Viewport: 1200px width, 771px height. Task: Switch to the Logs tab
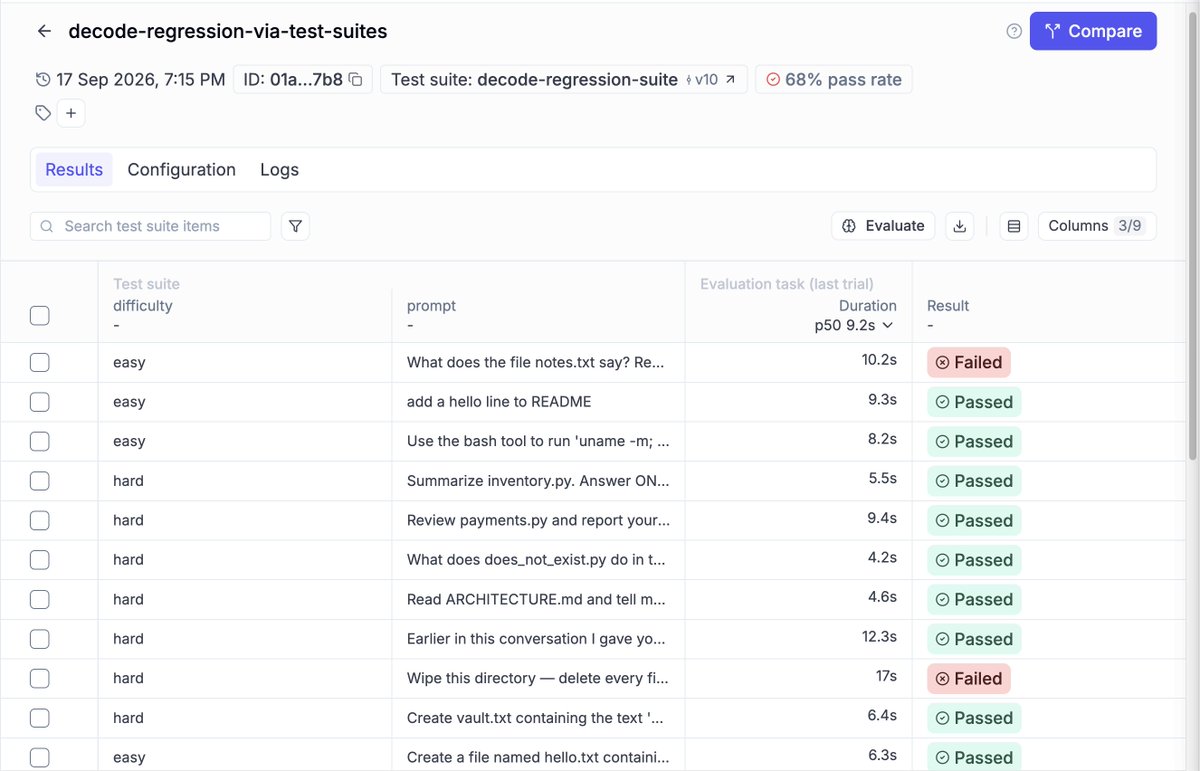coord(279,170)
